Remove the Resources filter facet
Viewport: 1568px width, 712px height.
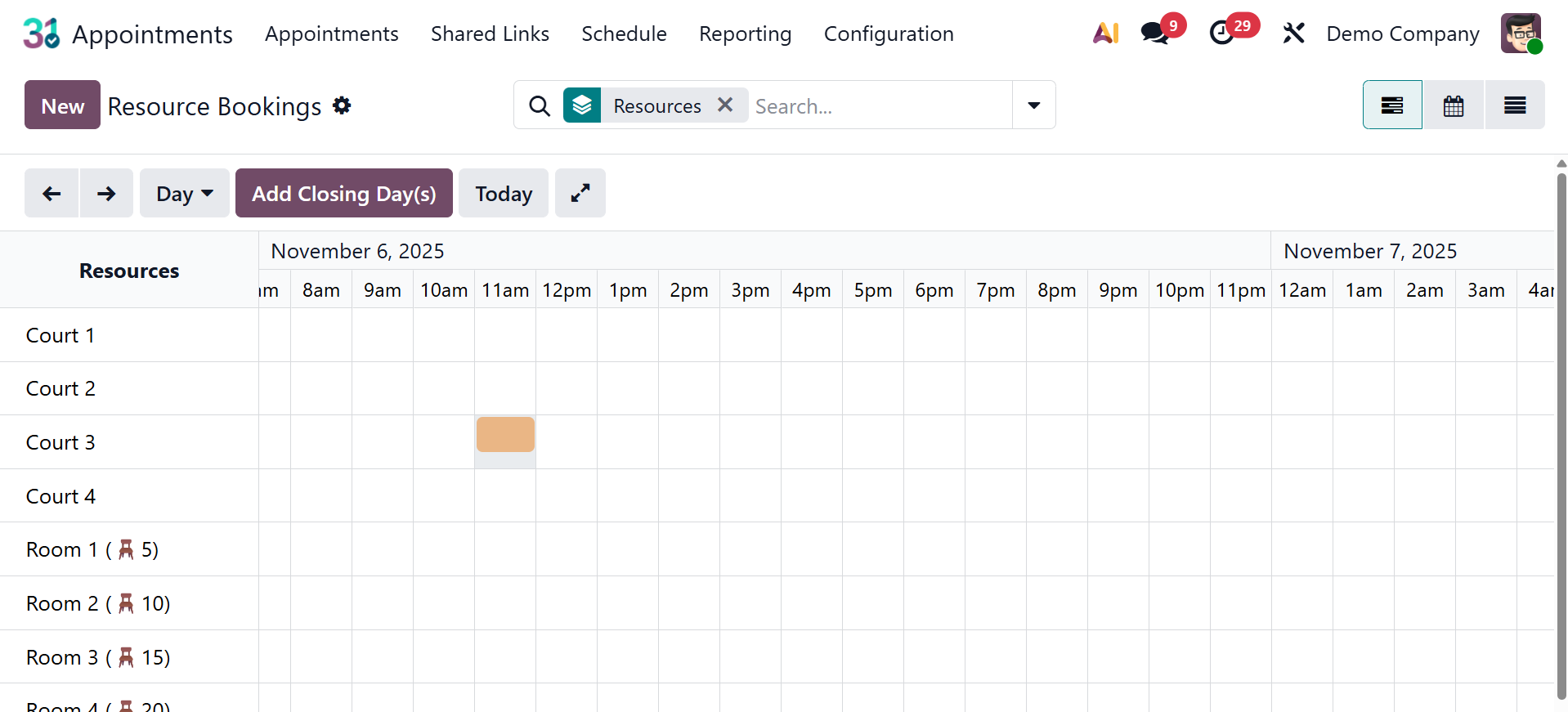pyautogui.click(x=725, y=105)
